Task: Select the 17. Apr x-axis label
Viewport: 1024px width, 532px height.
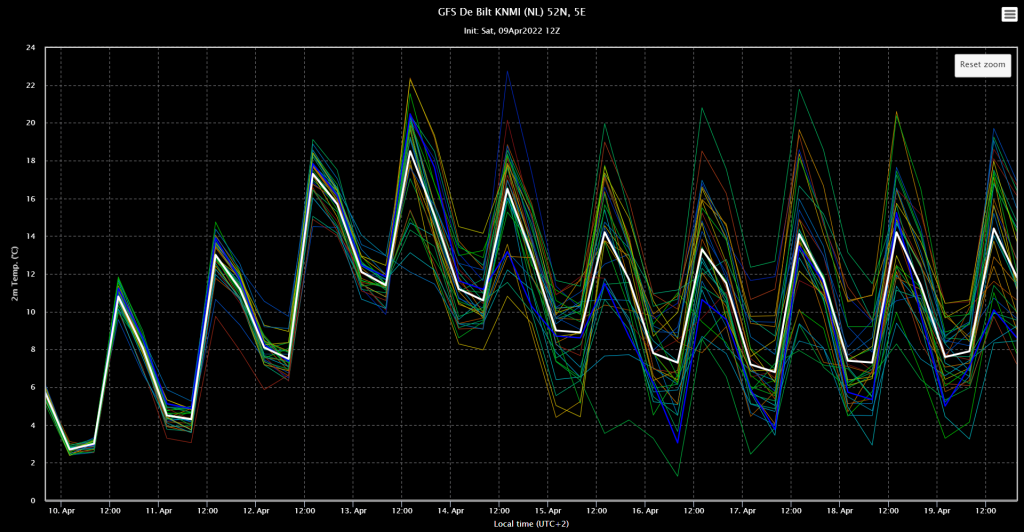Action: [743, 511]
